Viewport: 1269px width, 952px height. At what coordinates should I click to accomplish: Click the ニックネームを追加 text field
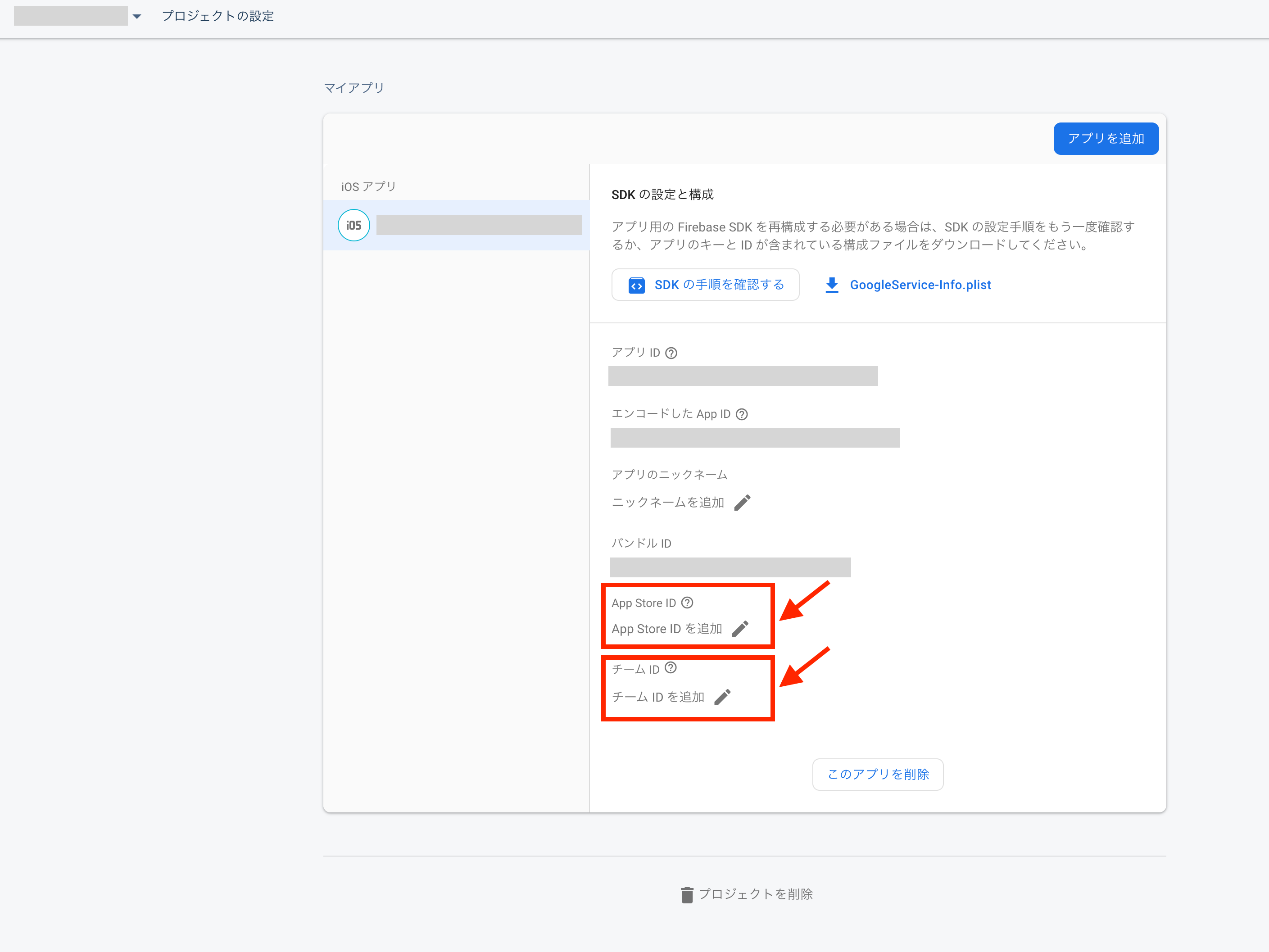click(x=668, y=503)
